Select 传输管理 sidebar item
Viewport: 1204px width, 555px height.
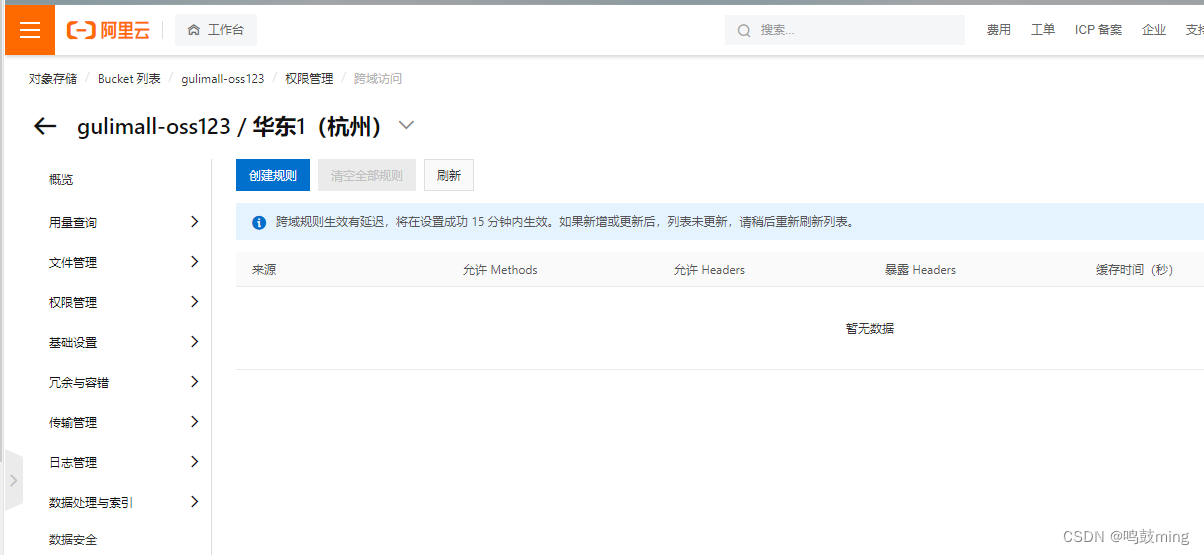pyautogui.click(x=73, y=423)
